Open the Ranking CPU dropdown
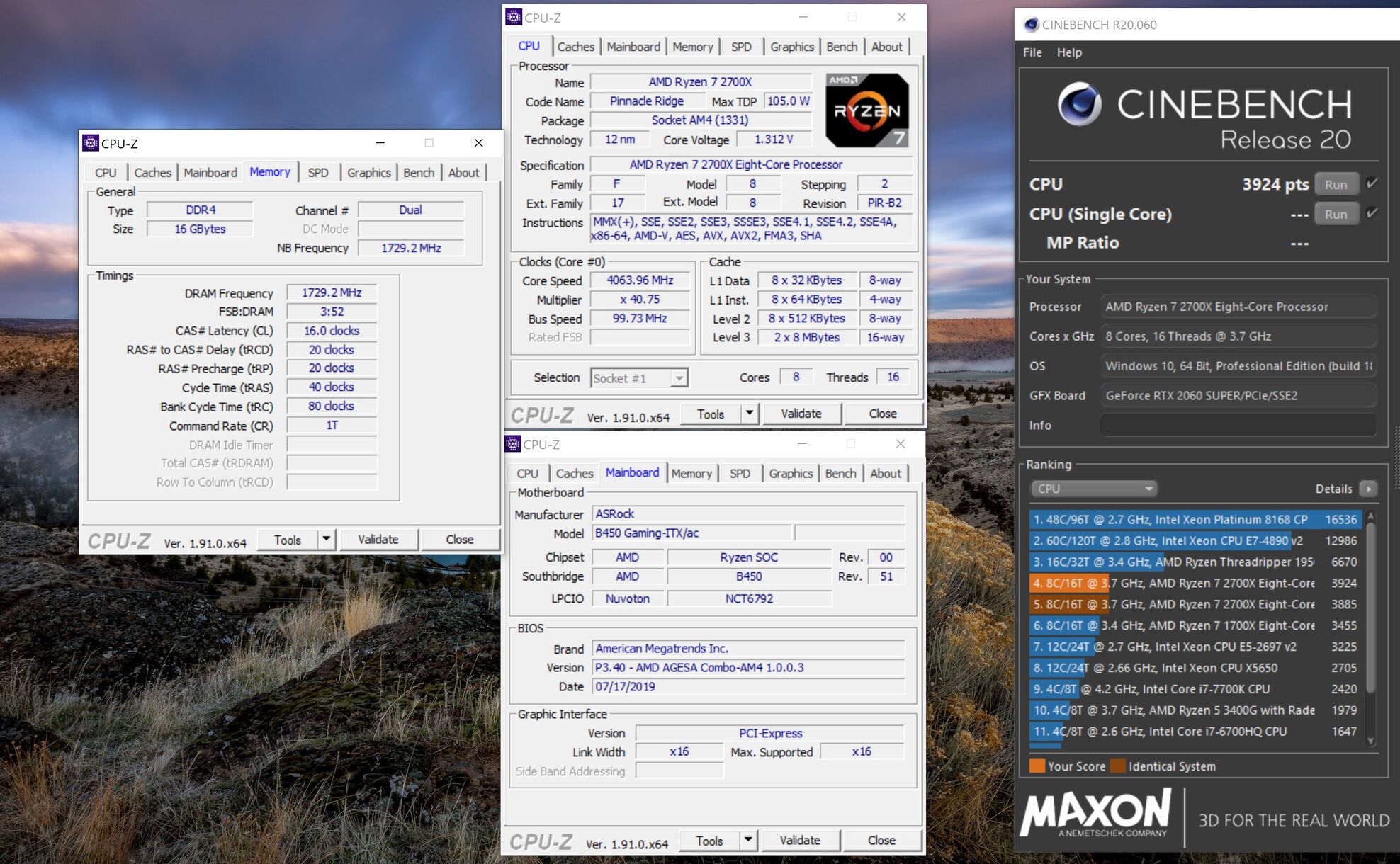The image size is (1400, 864). point(1093,489)
